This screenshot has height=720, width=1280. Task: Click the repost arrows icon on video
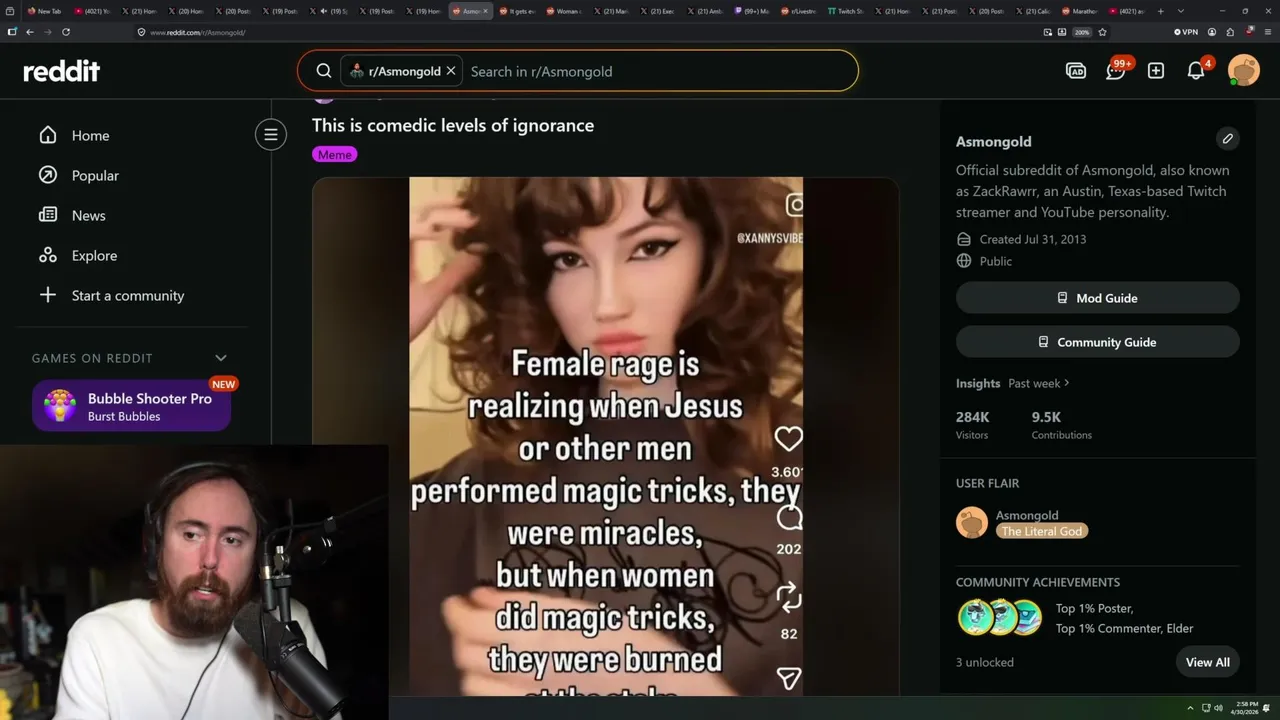click(789, 598)
